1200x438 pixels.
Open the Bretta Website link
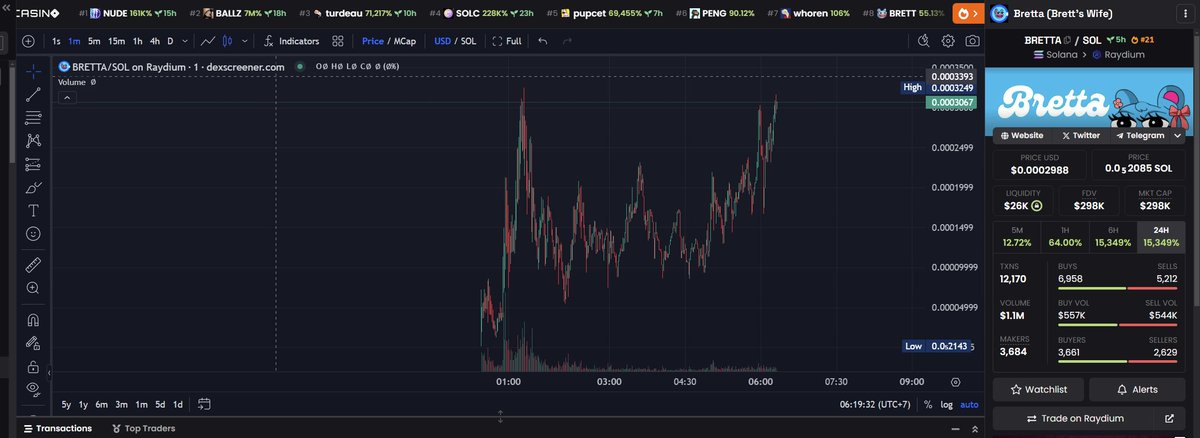[1022, 135]
